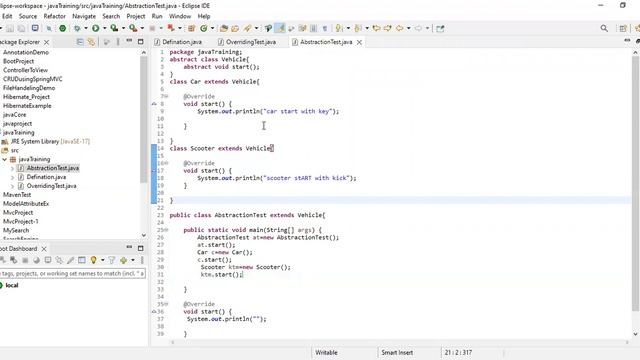Expand the Defination.java tree node

[x=12, y=177]
